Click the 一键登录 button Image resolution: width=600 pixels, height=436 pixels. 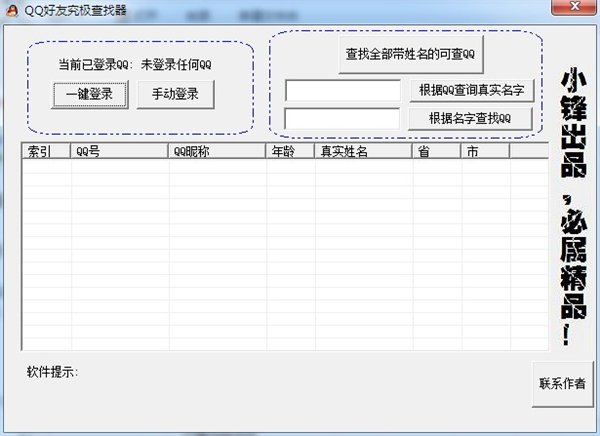[x=90, y=94]
